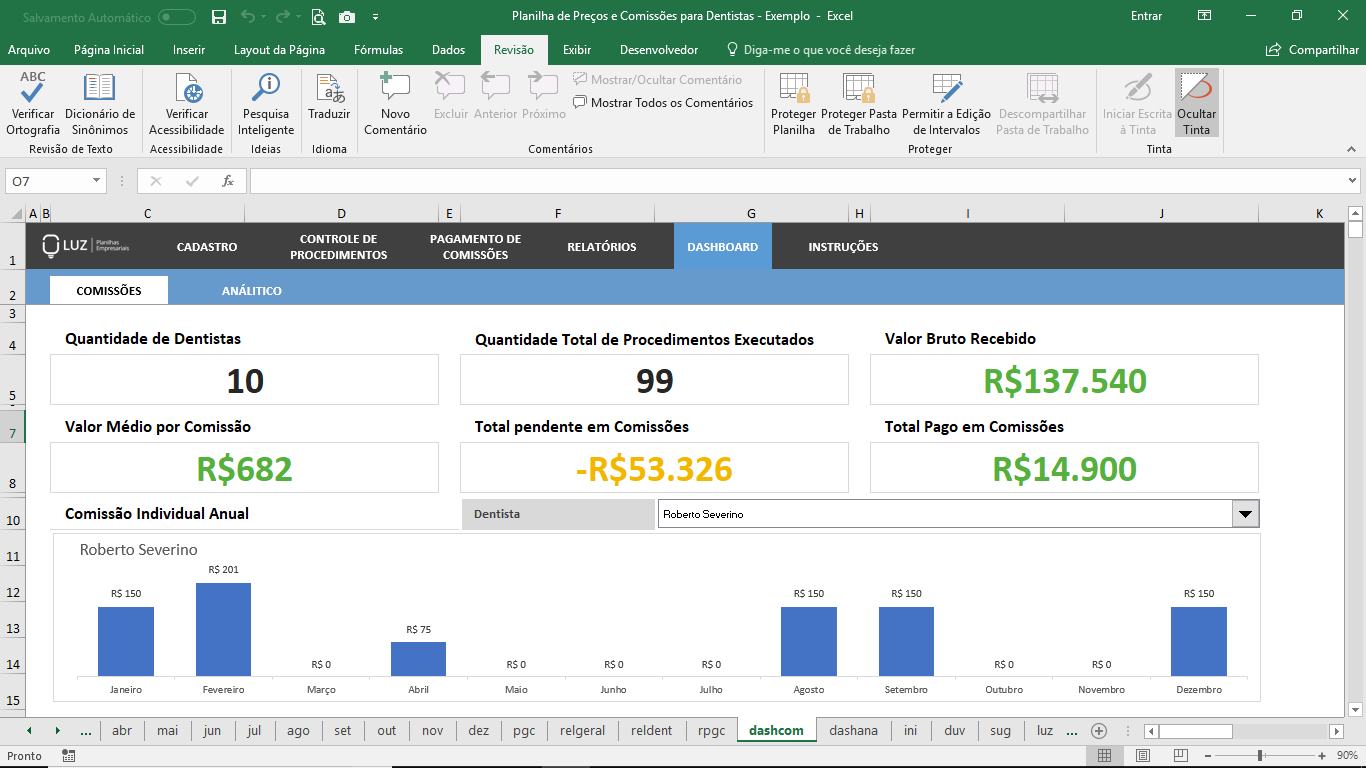Open Pesquisa Inteligente smart lookup
The width and height of the screenshot is (1366, 768).
tap(266, 104)
